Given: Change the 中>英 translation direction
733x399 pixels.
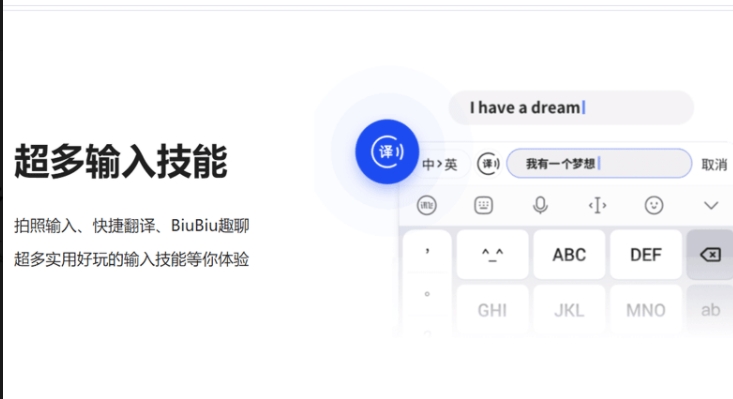Looking at the screenshot, I should tap(440, 164).
